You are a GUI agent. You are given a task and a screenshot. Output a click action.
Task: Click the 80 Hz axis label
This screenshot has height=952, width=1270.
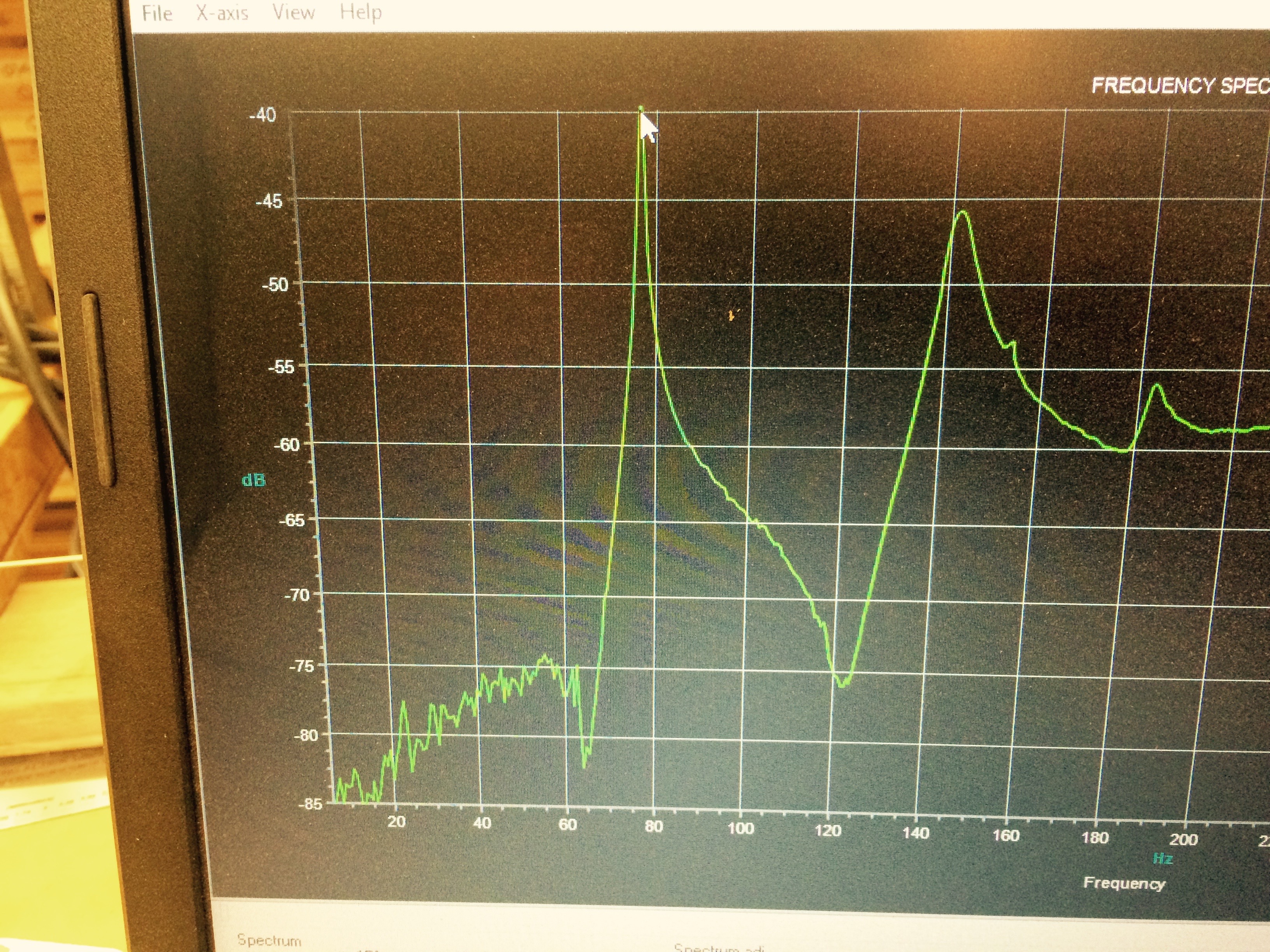click(653, 827)
